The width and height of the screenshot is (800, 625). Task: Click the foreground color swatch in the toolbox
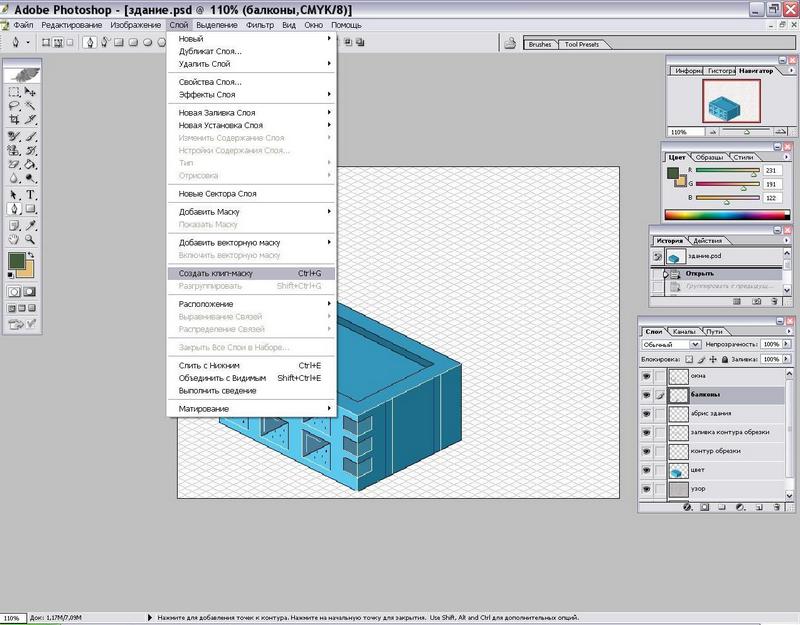(x=17, y=261)
